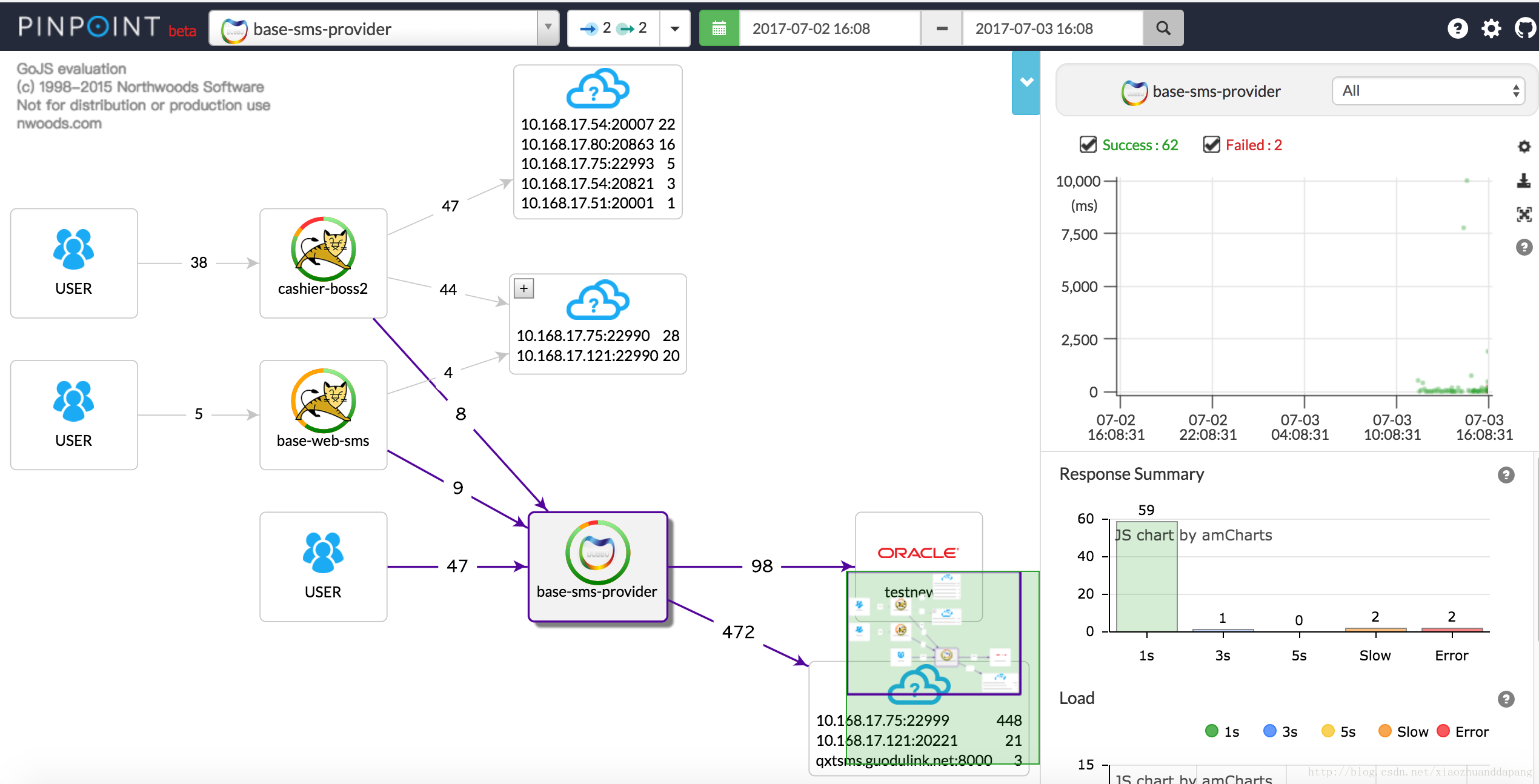The image size is (1539, 784).
Task: Click the PINPOINT logo
Action: pyautogui.click(x=90, y=27)
